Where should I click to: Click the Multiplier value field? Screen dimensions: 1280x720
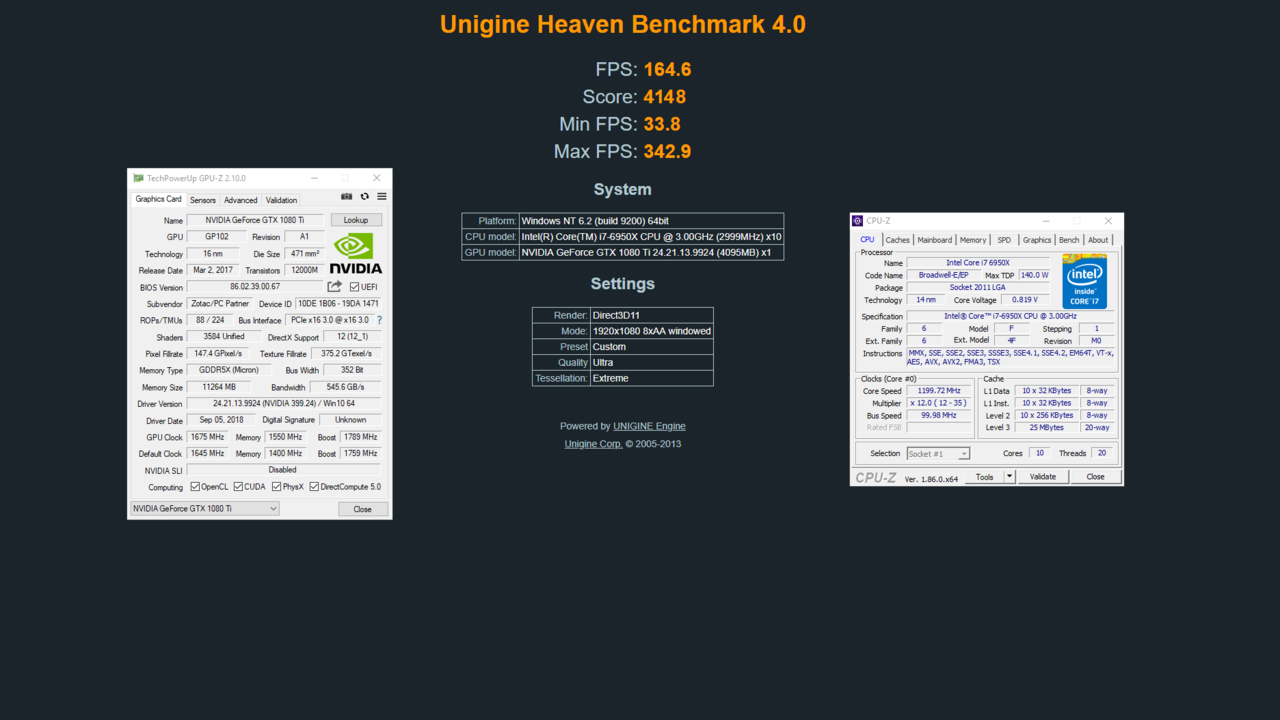tap(939, 403)
